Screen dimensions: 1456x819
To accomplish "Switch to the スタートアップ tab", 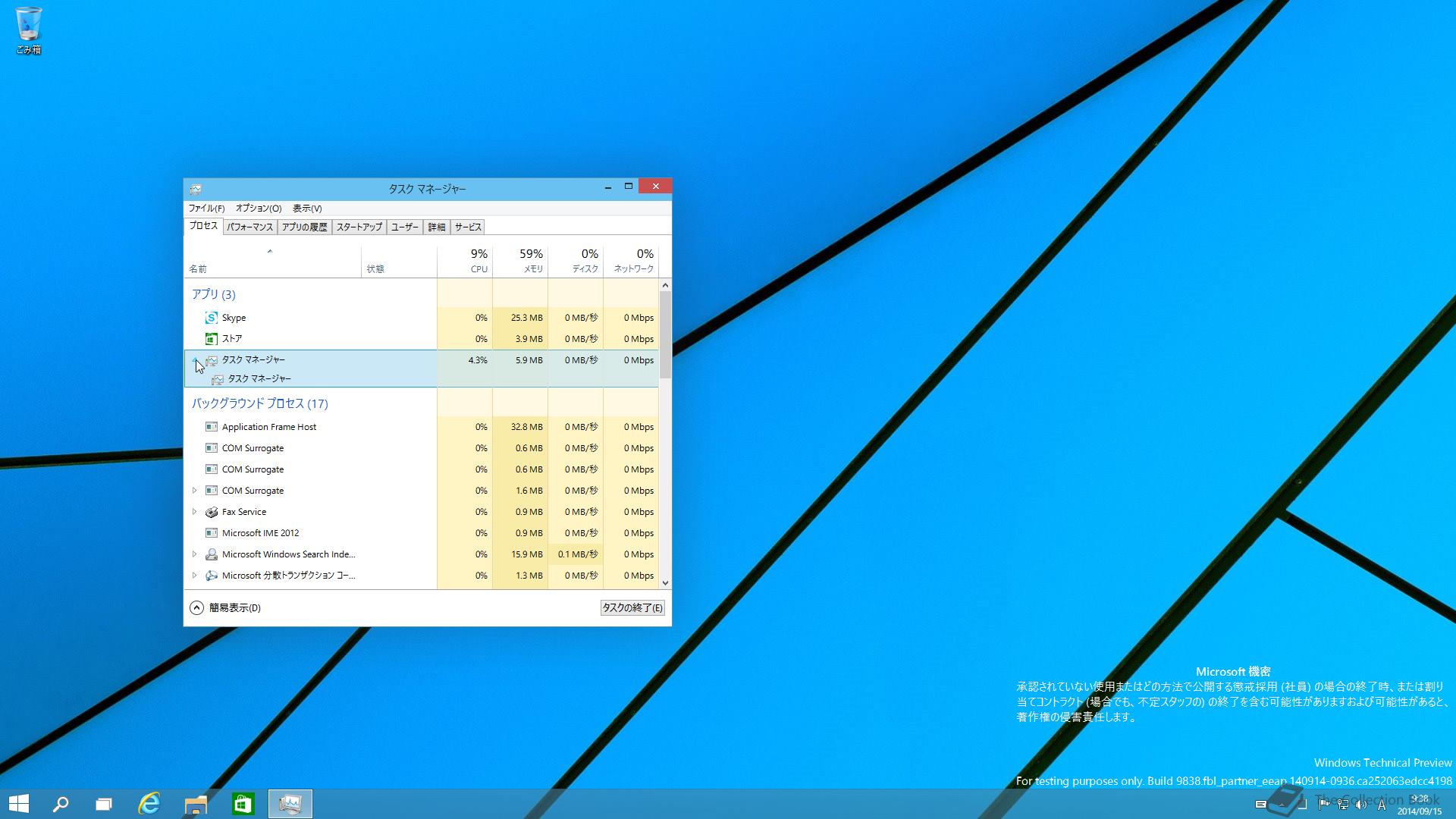I will [359, 227].
